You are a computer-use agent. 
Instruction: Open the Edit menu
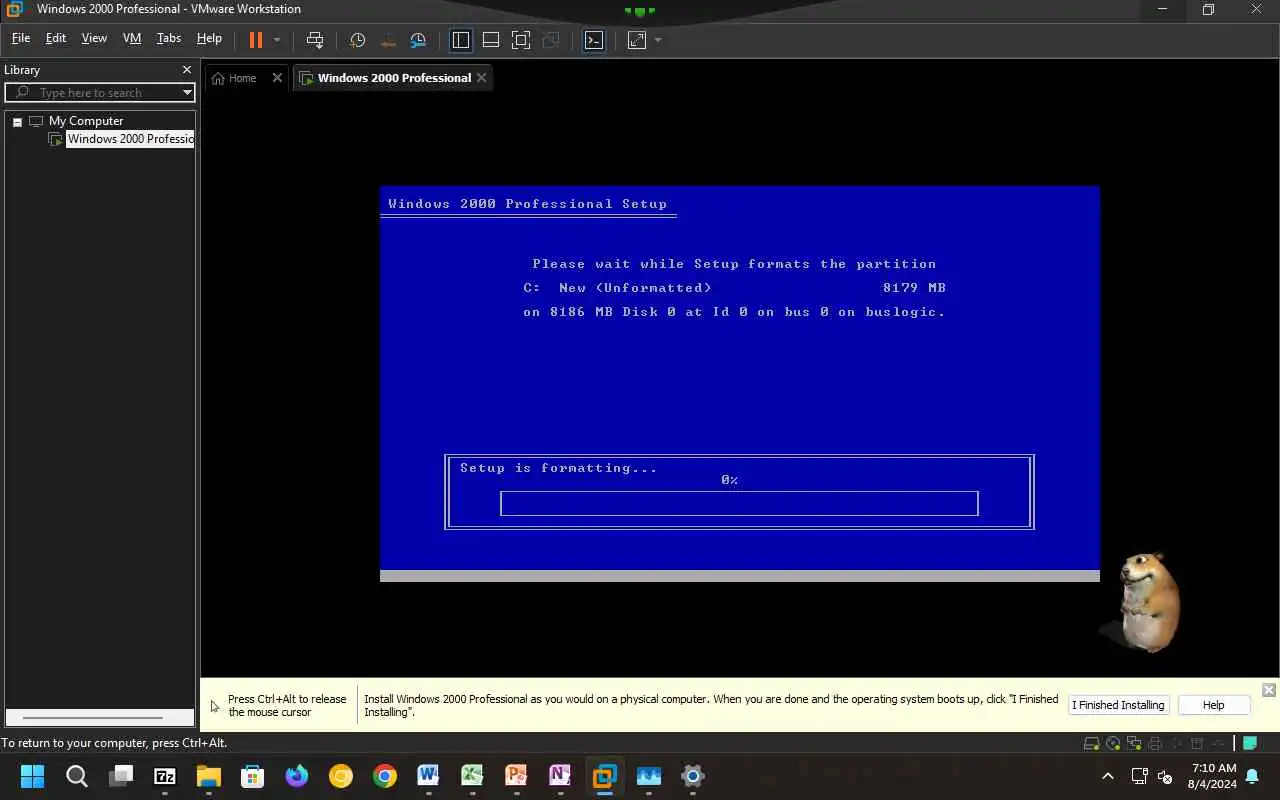[56, 38]
